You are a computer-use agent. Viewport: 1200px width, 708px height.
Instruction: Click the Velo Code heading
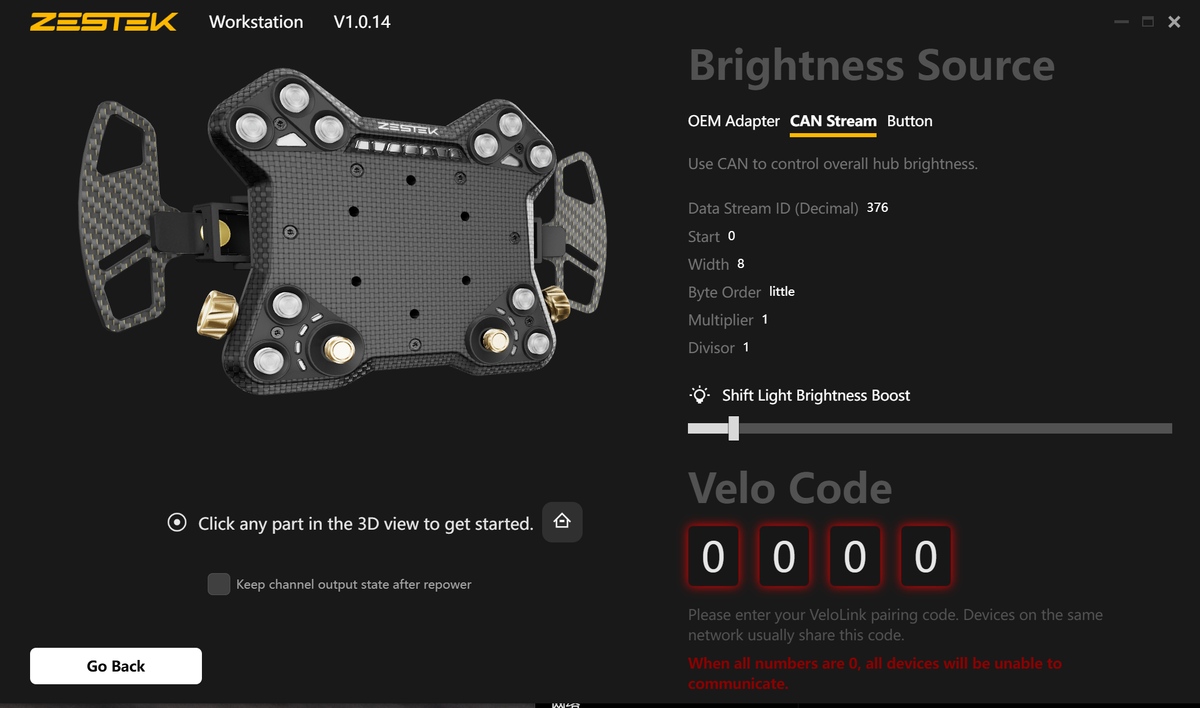790,488
